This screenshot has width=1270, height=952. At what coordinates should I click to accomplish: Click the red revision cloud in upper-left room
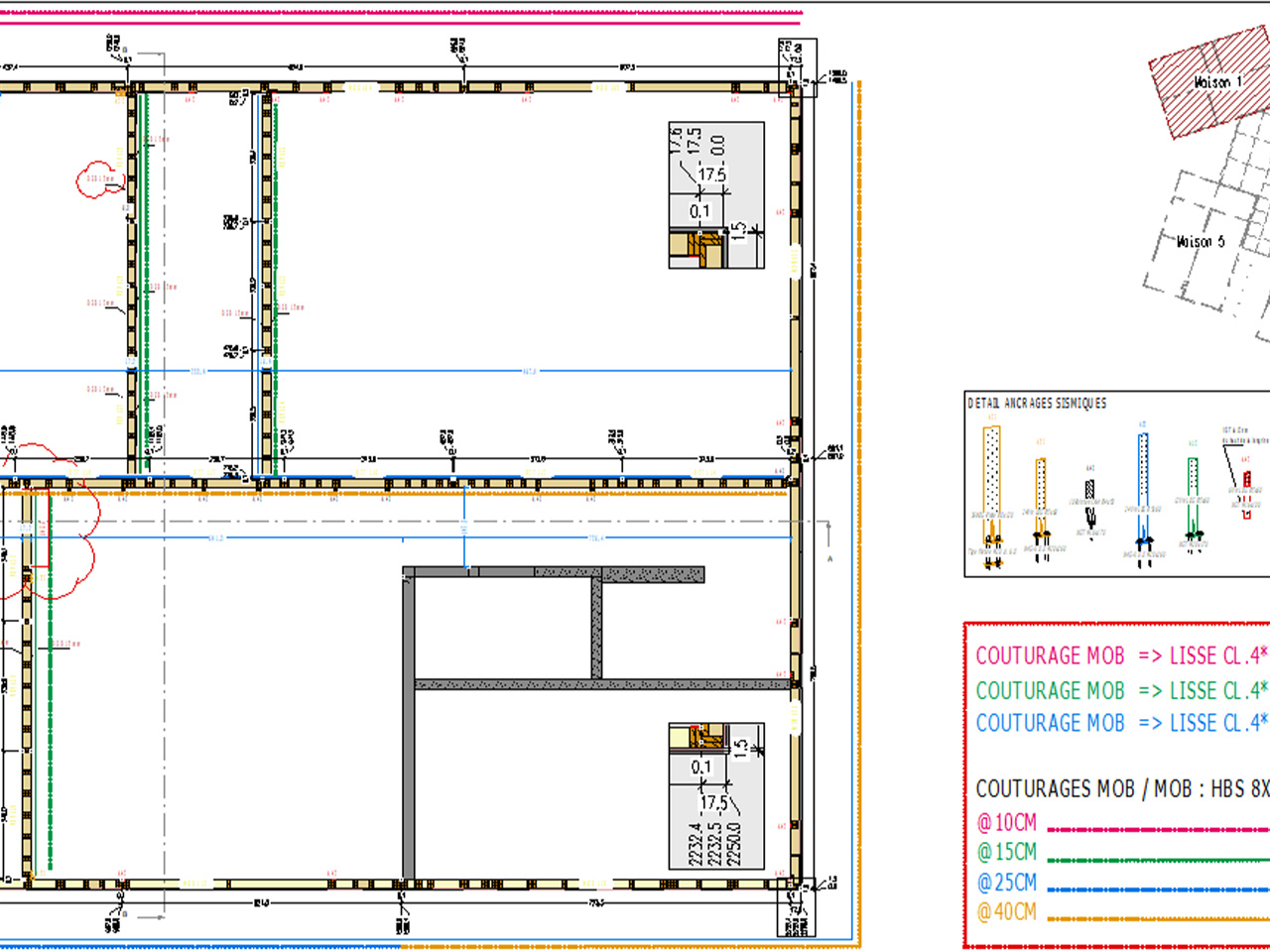tap(96, 179)
